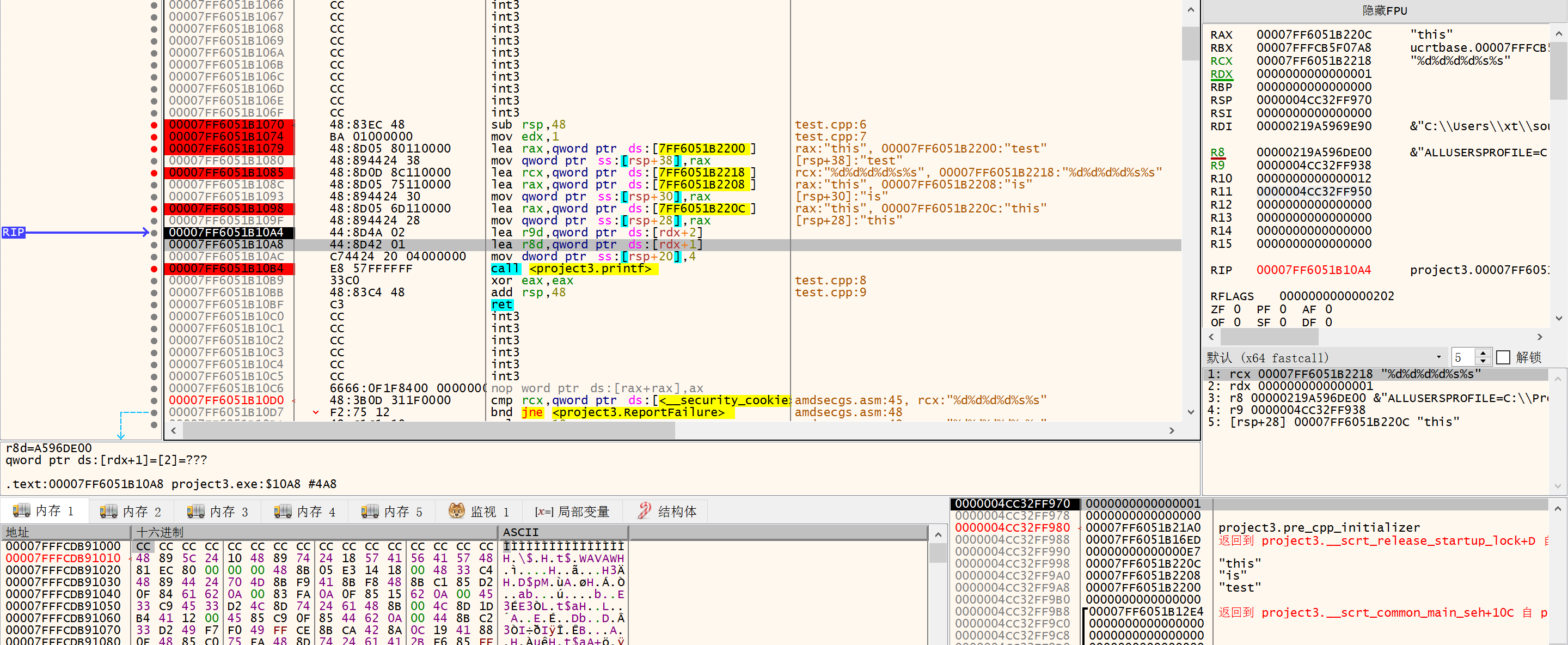Toggle breakpoint dot at 00007FF6051B10B4
The image size is (1568, 645).
(154, 269)
